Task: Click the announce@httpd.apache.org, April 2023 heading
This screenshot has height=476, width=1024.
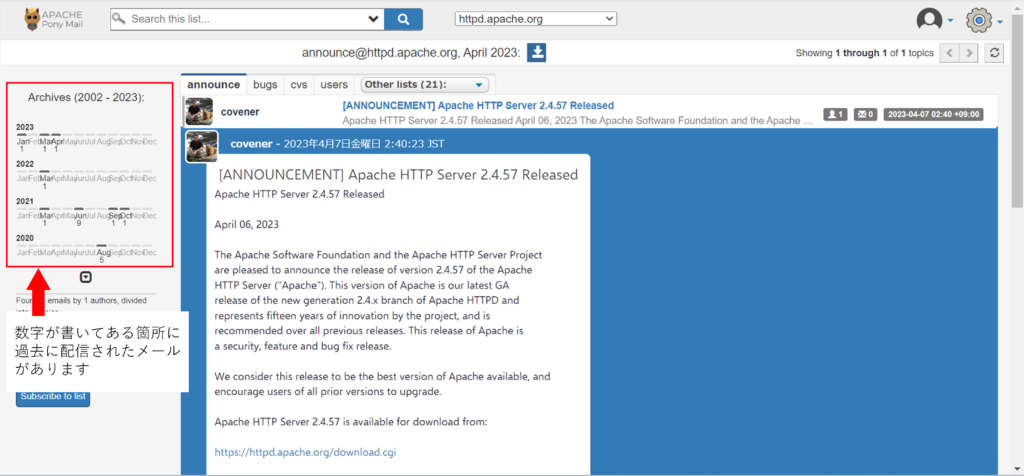Action: (x=411, y=53)
